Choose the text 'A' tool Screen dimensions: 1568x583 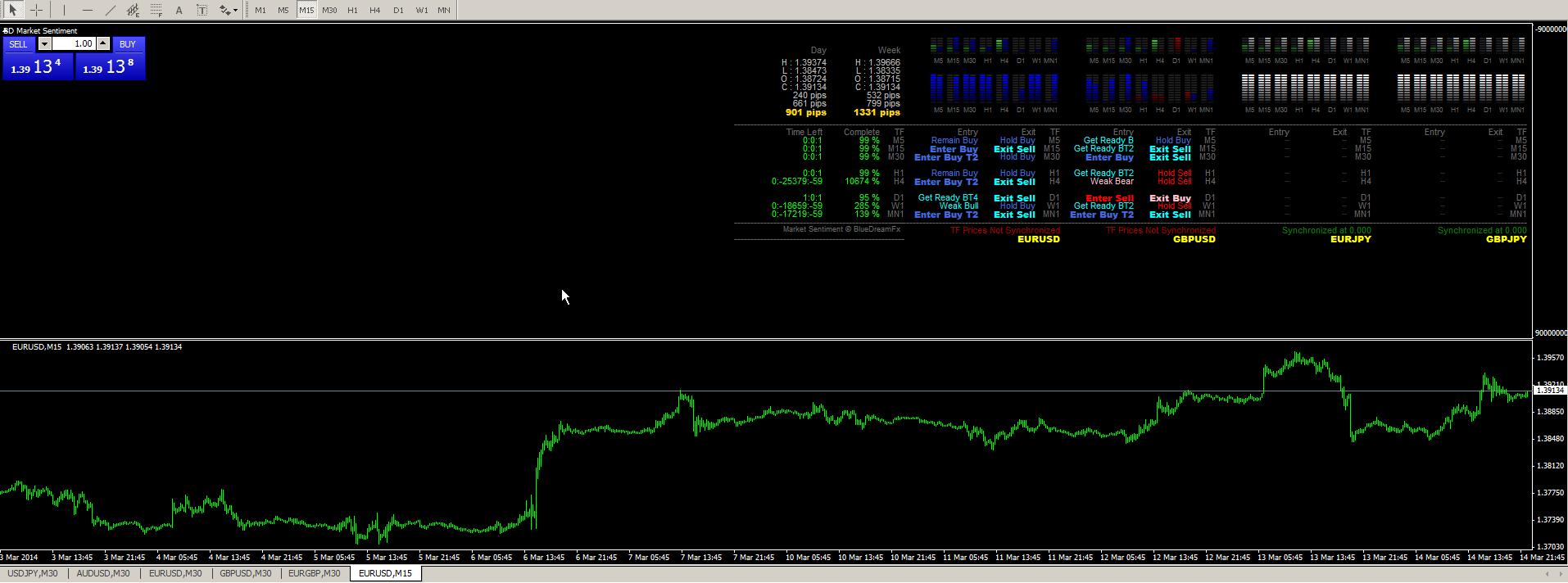[179, 10]
